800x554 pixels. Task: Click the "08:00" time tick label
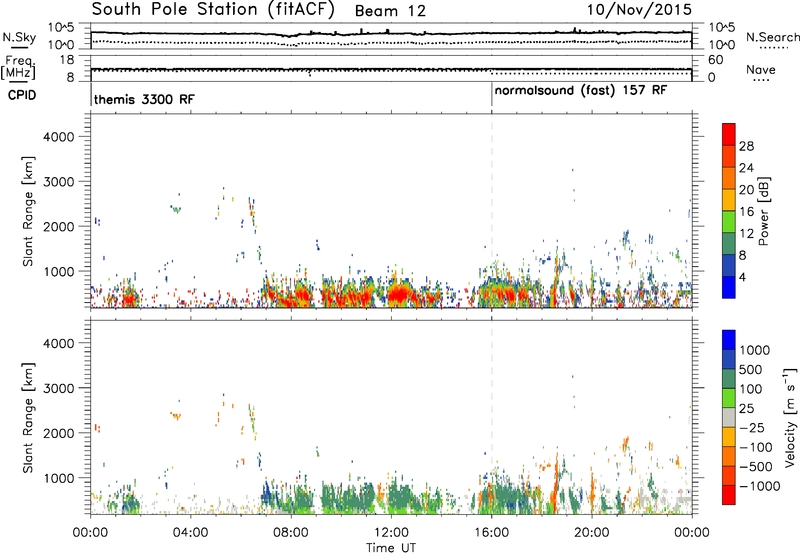tap(291, 533)
